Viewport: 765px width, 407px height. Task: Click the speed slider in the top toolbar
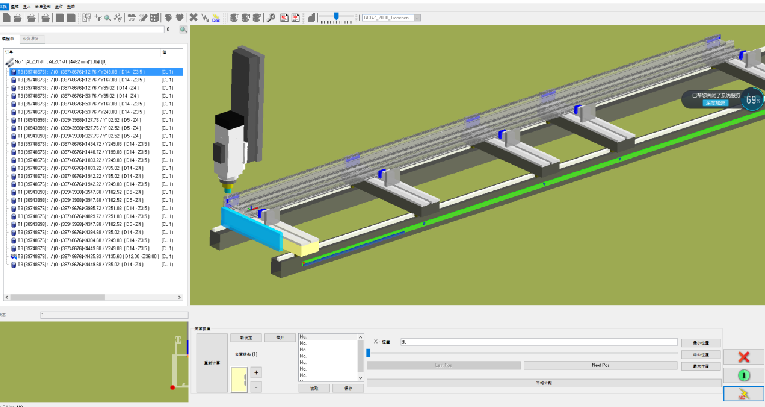pos(338,17)
